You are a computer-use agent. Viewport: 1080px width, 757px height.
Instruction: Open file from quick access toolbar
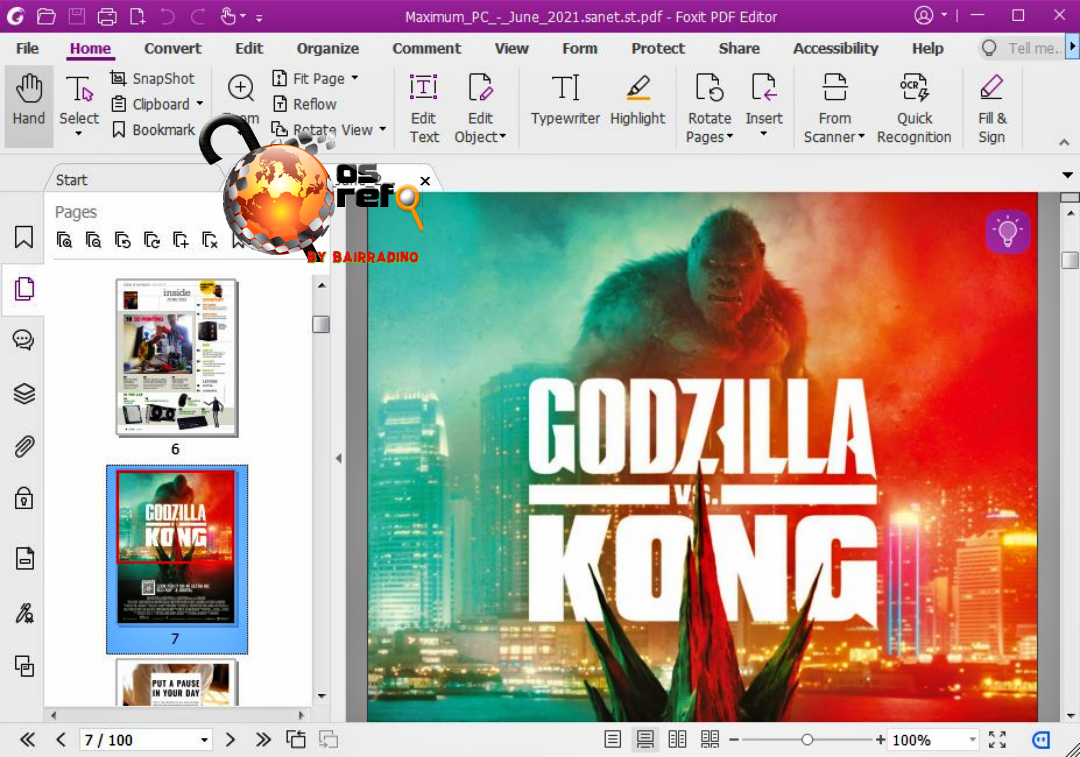coord(46,16)
